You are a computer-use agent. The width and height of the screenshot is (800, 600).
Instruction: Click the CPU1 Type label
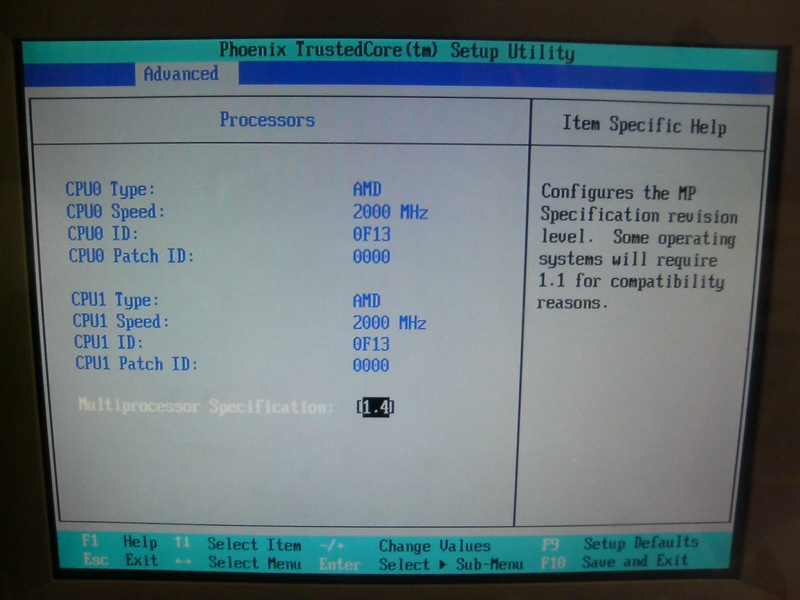click(x=115, y=299)
